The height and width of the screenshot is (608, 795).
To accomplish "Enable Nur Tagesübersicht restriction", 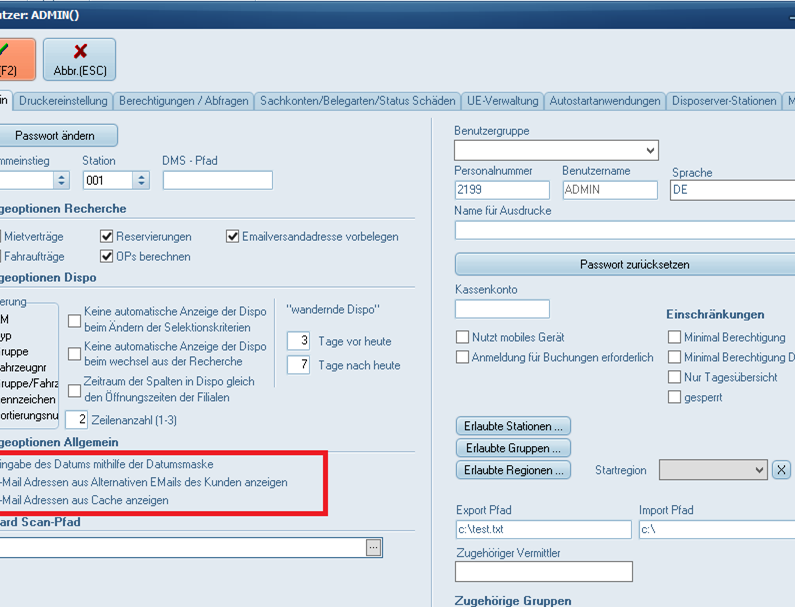I will pos(675,378).
